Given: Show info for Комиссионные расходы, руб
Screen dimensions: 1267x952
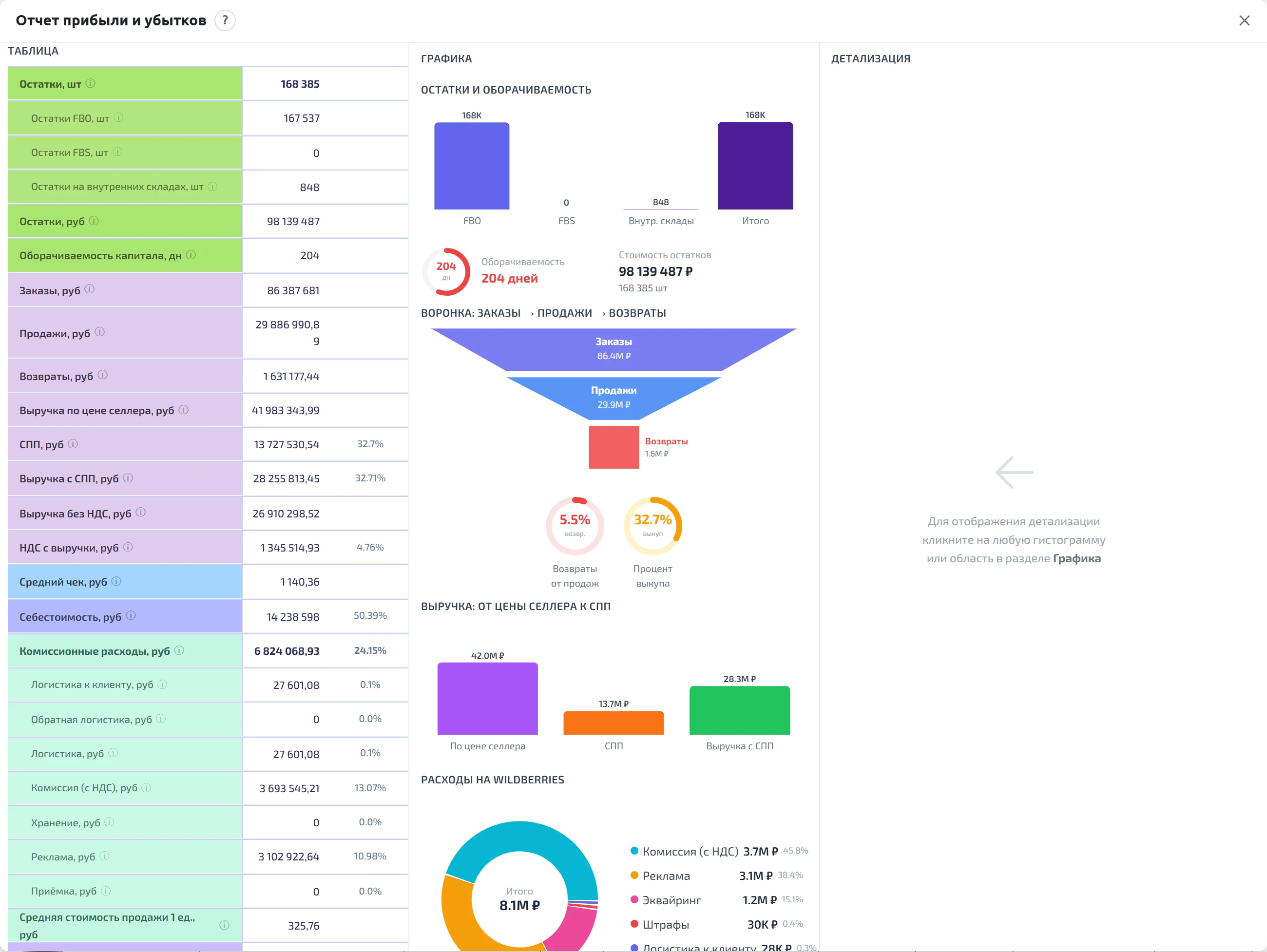Looking at the screenshot, I should click(x=179, y=651).
